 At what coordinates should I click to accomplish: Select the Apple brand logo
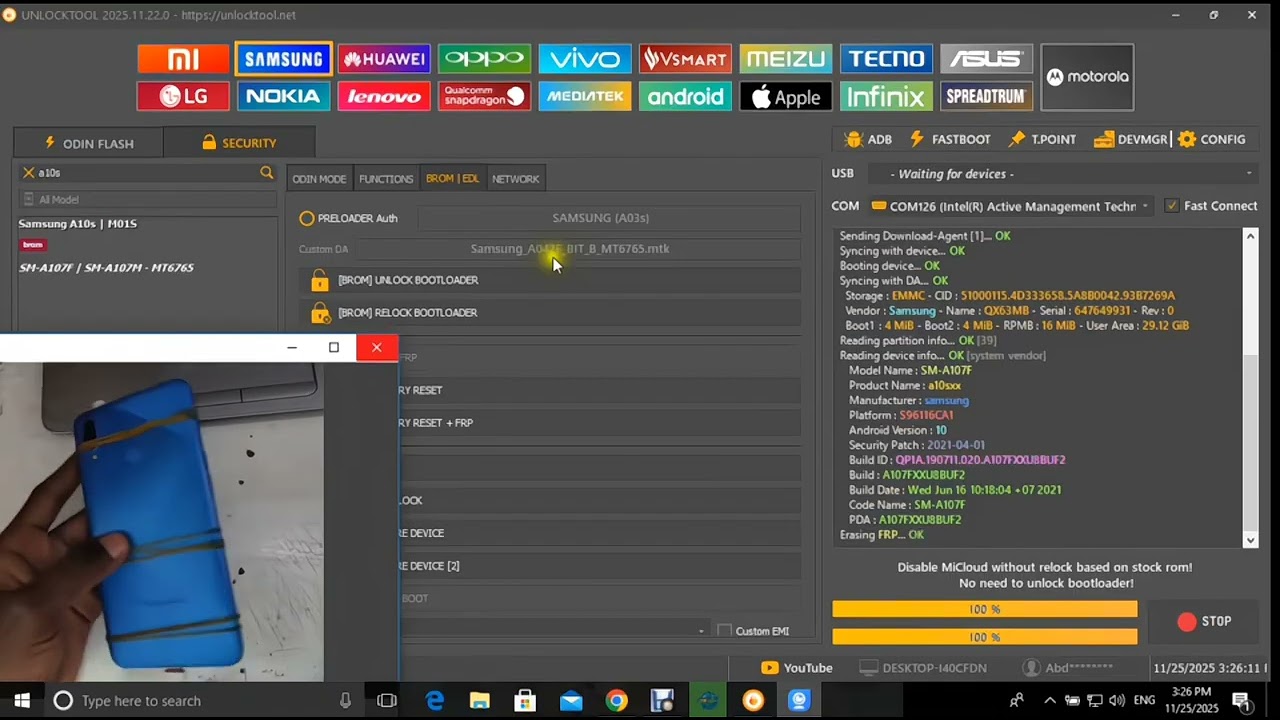[786, 96]
